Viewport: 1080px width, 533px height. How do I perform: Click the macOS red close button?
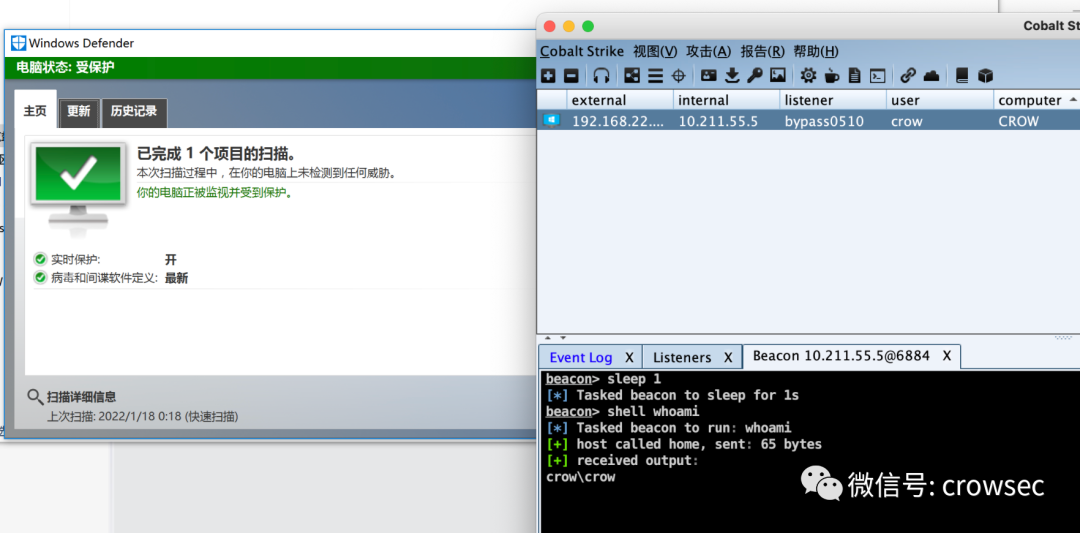tap(549, 27)
